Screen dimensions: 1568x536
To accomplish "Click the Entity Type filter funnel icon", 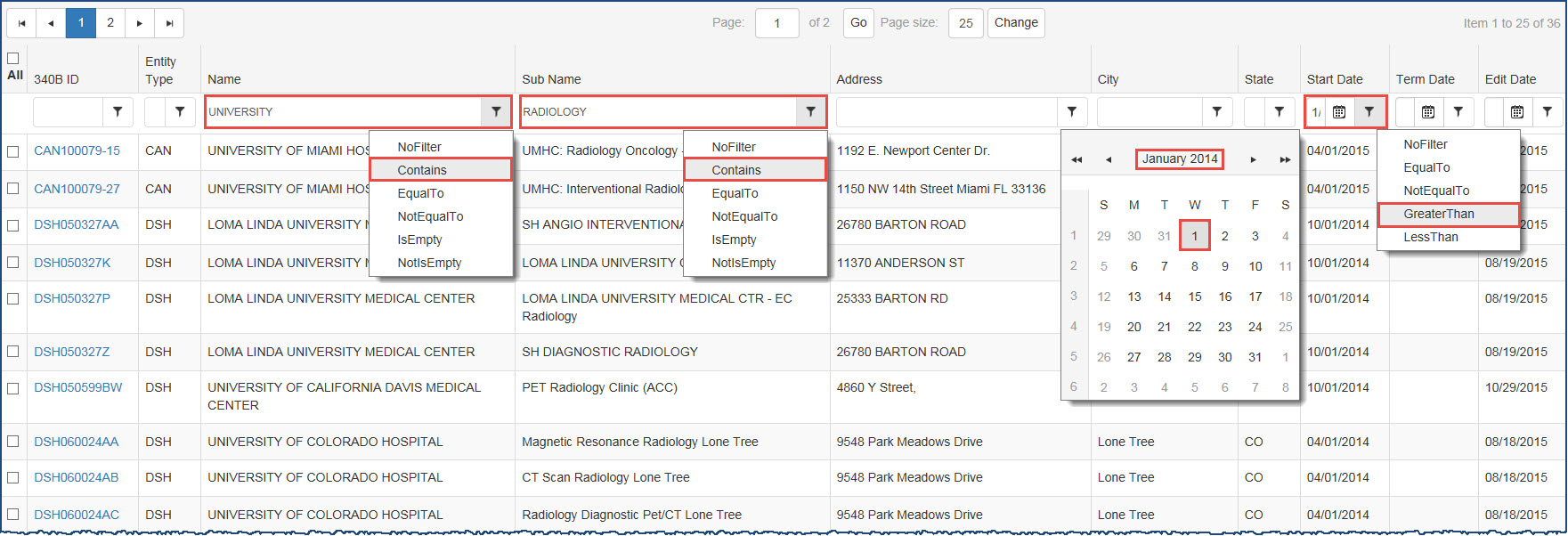I will [x=180, y=112].
